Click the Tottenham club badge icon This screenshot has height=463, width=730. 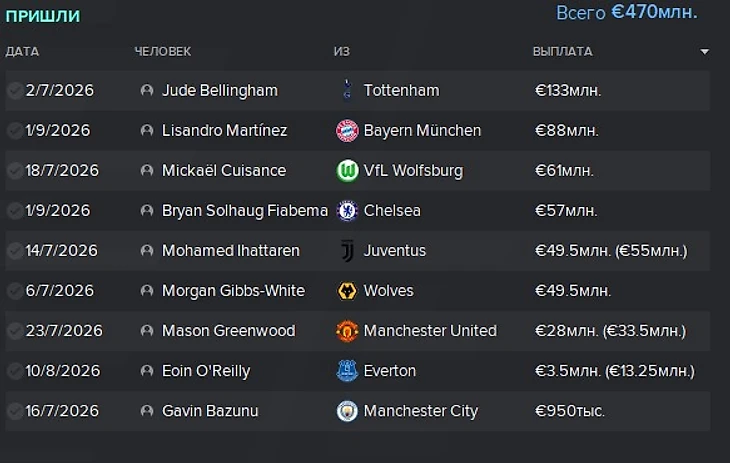347,90
